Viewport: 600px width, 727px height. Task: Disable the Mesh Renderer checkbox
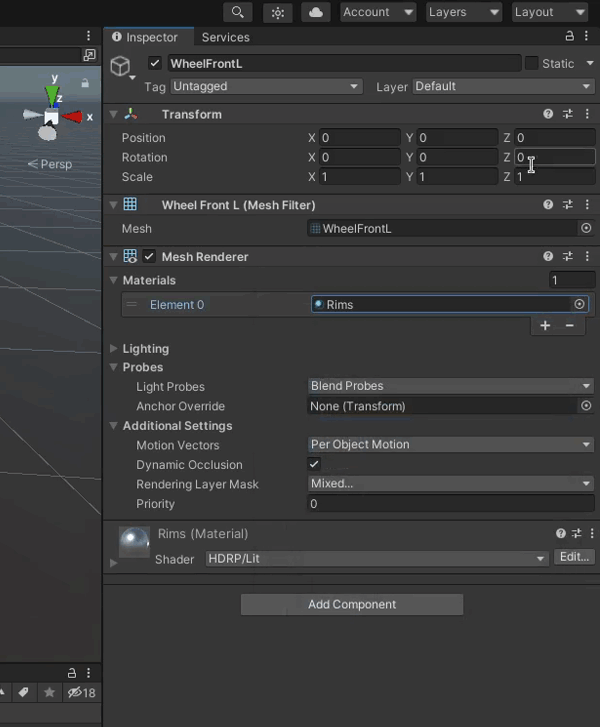[149, 256]
